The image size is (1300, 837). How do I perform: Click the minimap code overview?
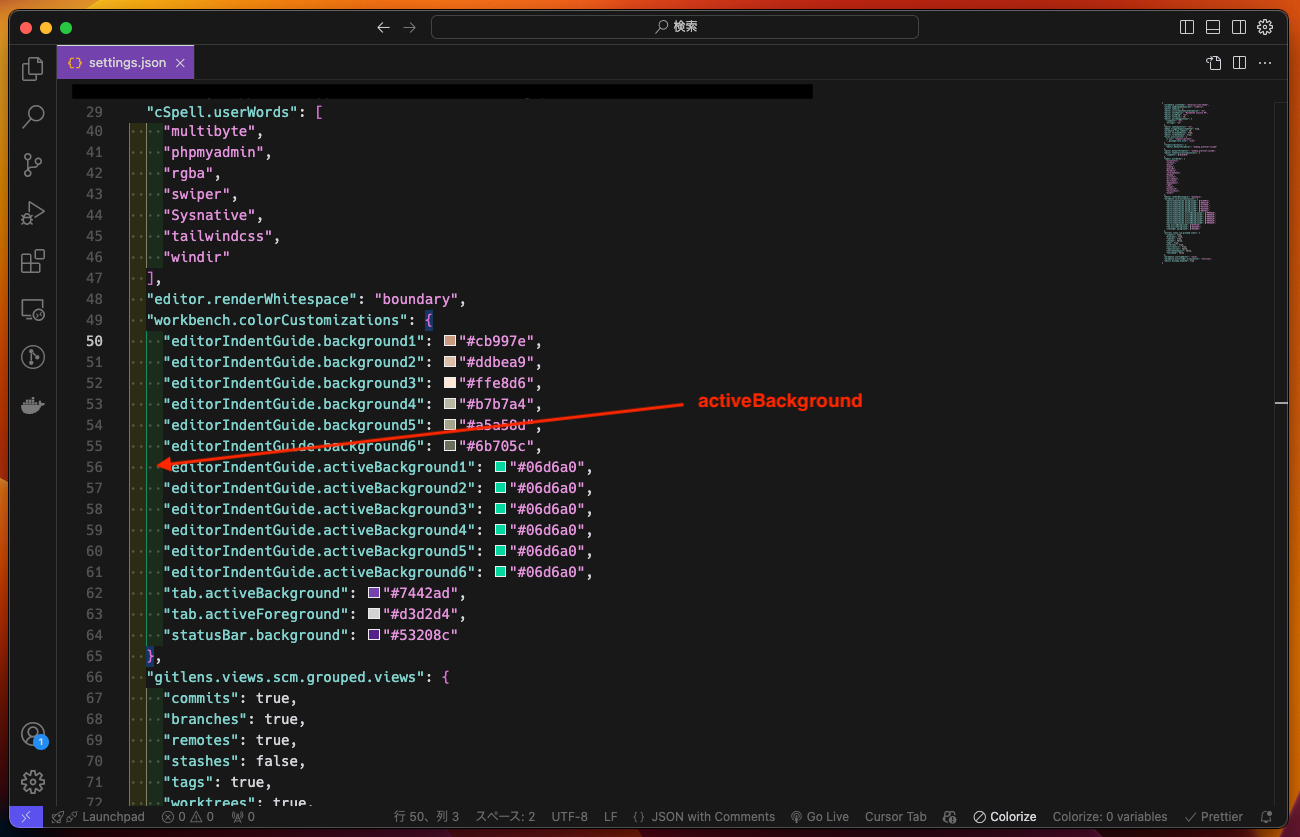click(1188, 181)
